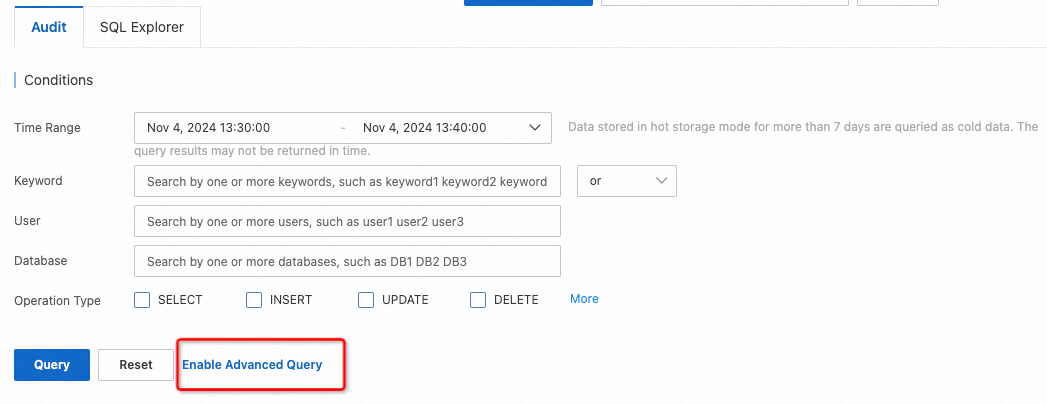Show More operation types
The width and height of the screenshot is (1047, 404).
[x=584, y=299]
